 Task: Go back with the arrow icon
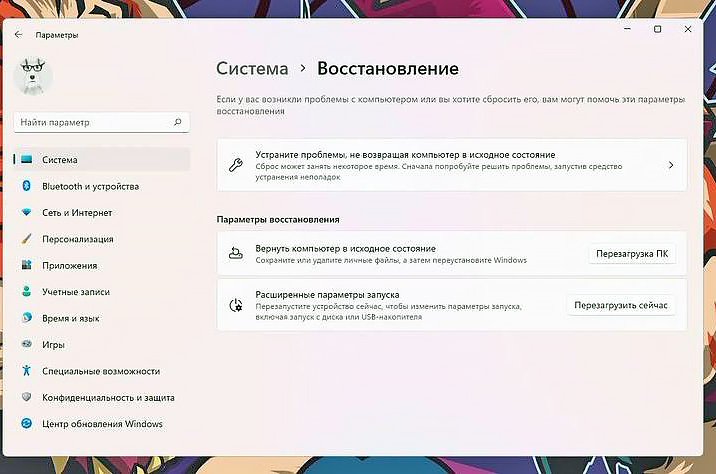18,35
